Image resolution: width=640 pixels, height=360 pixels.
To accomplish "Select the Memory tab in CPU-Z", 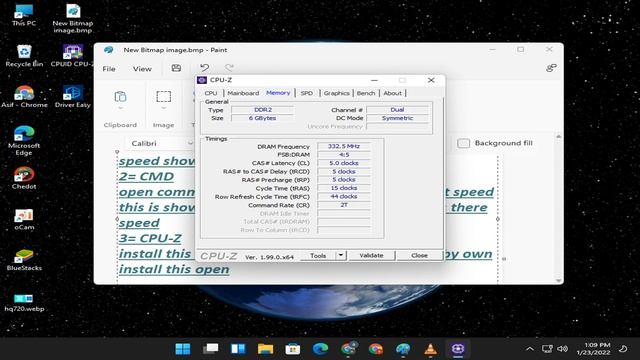I will point(278,93).
